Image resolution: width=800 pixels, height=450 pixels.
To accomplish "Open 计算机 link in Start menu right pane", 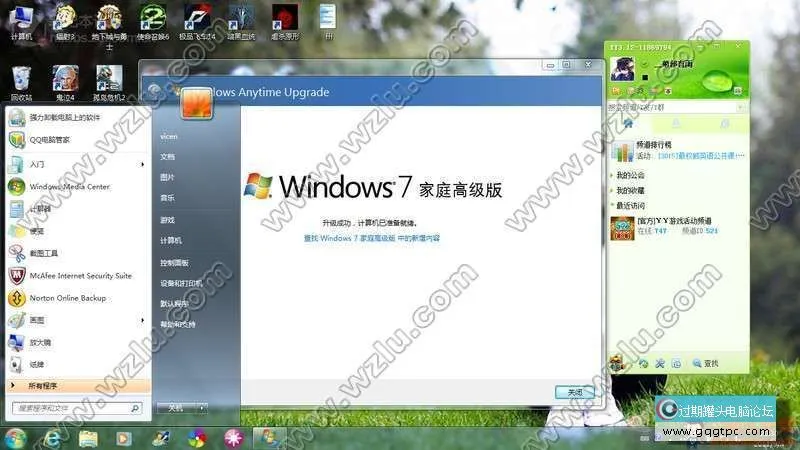I will [171, 240].
